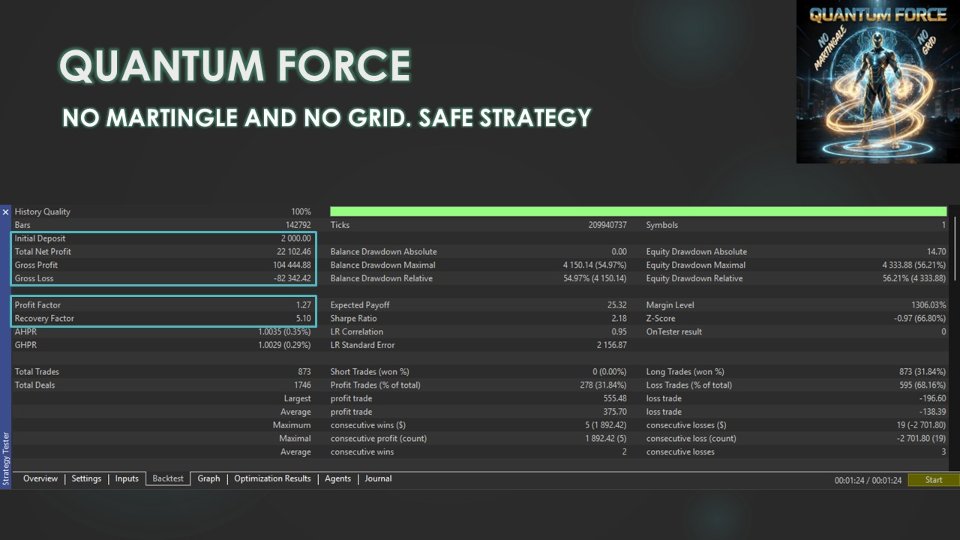Open the Optimization Results tab

[272, 479]
